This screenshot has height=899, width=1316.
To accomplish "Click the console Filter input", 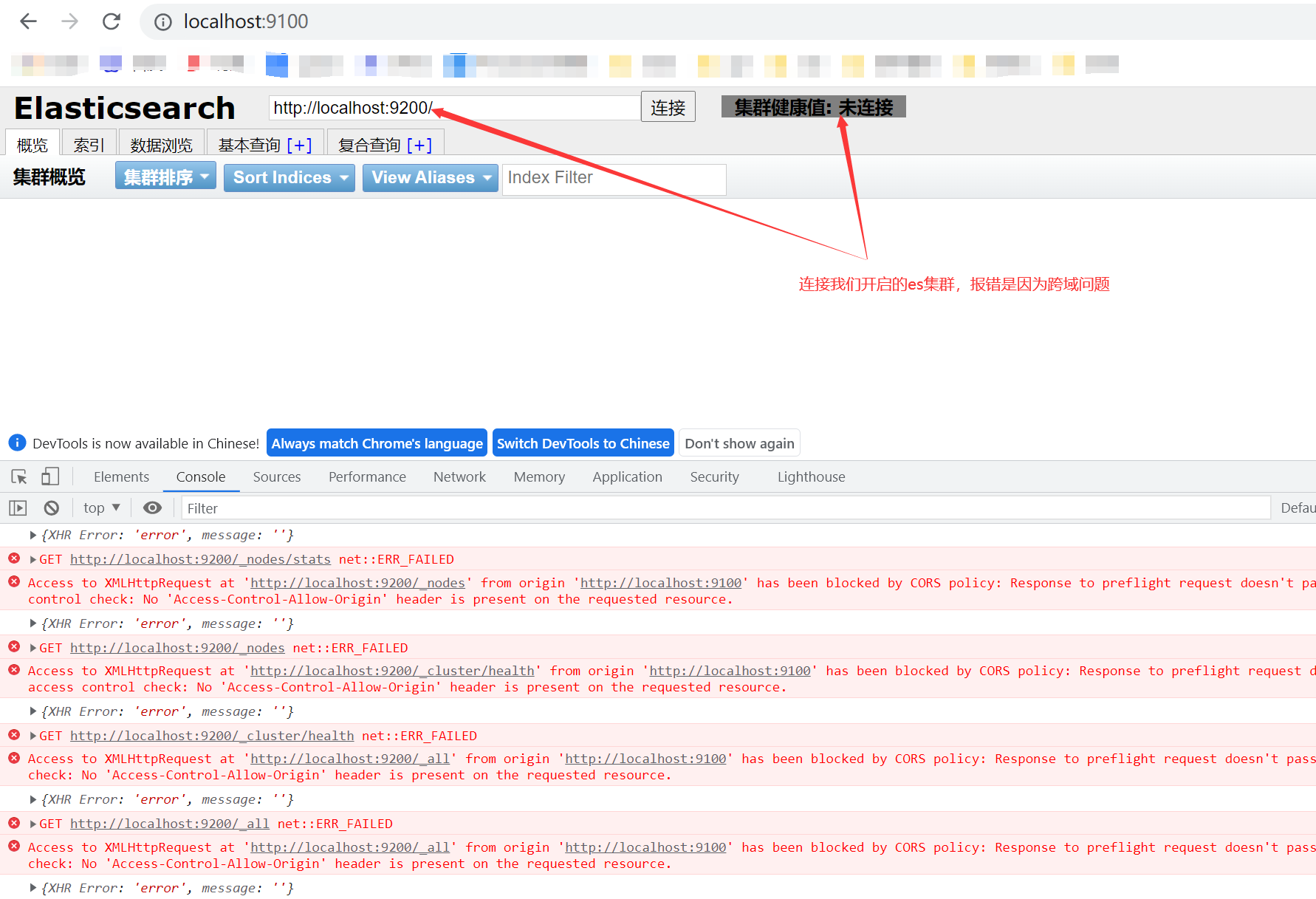I will coord(725,507).
